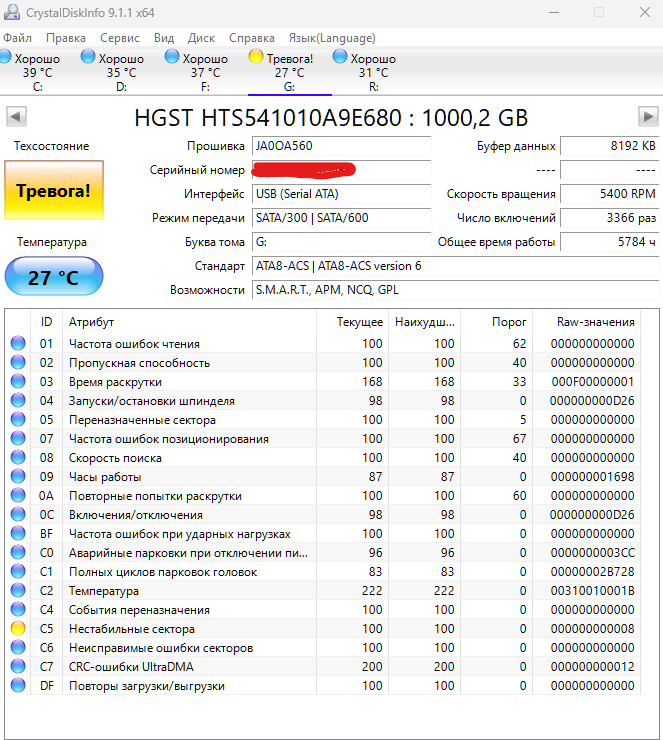Click the Интерфейс field USB (Serial ATA)
The image size is (663, 740).
341,194
